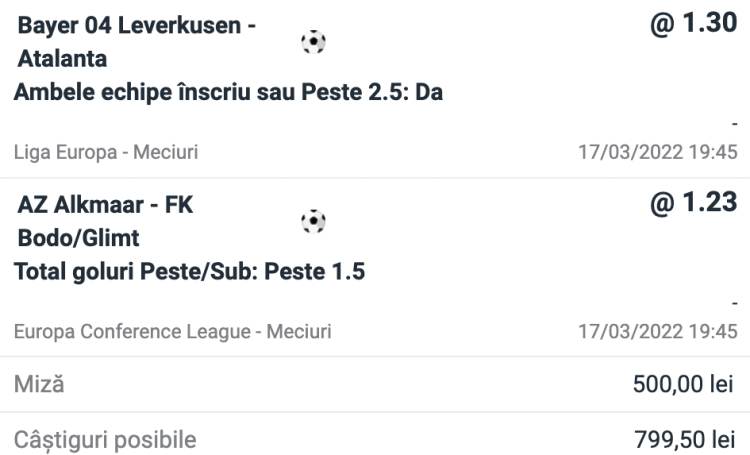Click the 'Miză' stake label
This screenshot has height=455, width=750.
click(x=39, y=384)
